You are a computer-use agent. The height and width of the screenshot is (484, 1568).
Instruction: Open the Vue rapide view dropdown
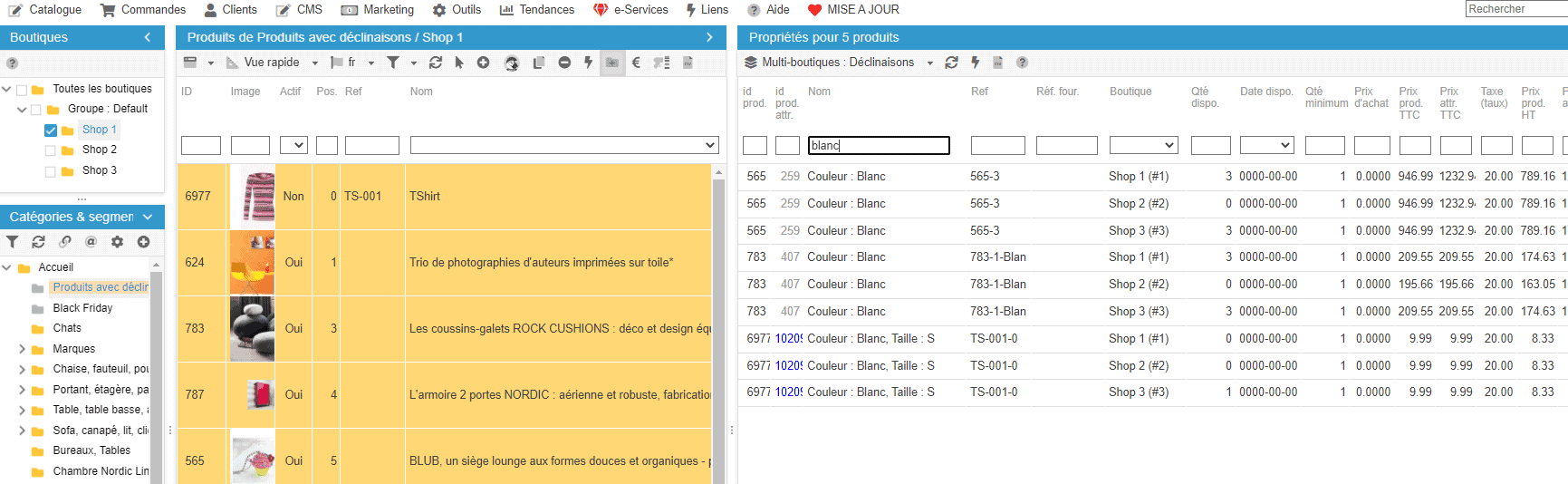pyautogui.click(x=273, y=63)
